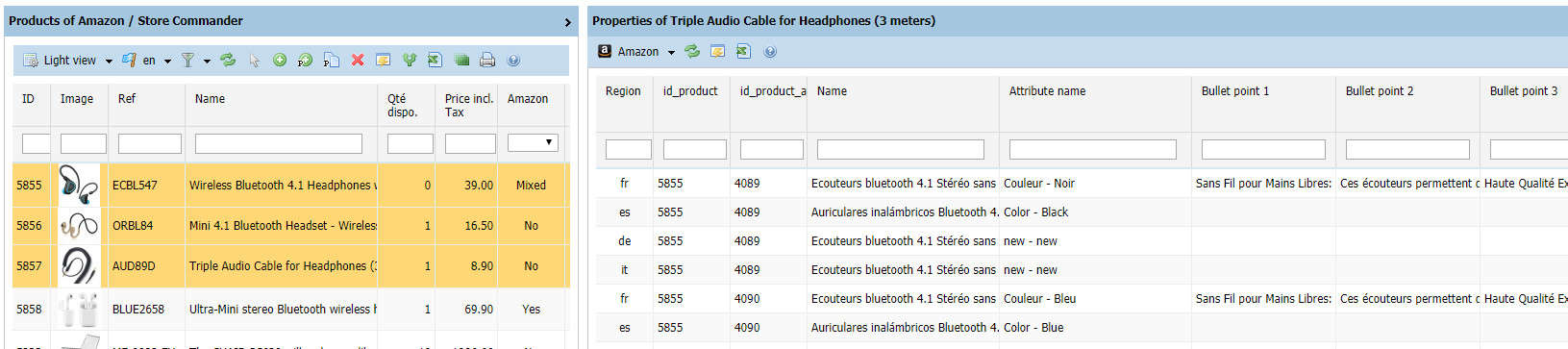Click the filter funnel icon
This screenshot has height=349, width=1568.
[x=187, y=60]
